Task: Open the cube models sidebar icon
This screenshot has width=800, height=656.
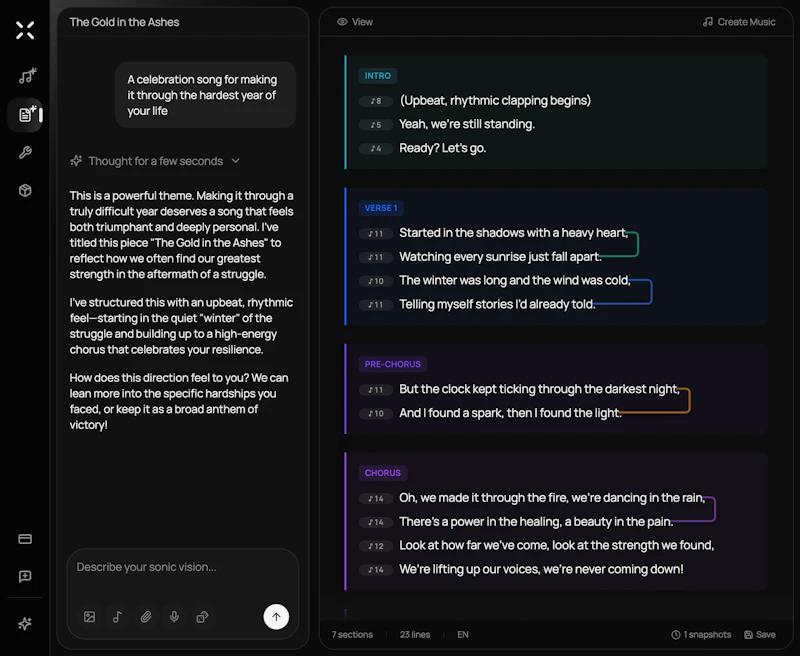Action: click(x=25, y=191)
